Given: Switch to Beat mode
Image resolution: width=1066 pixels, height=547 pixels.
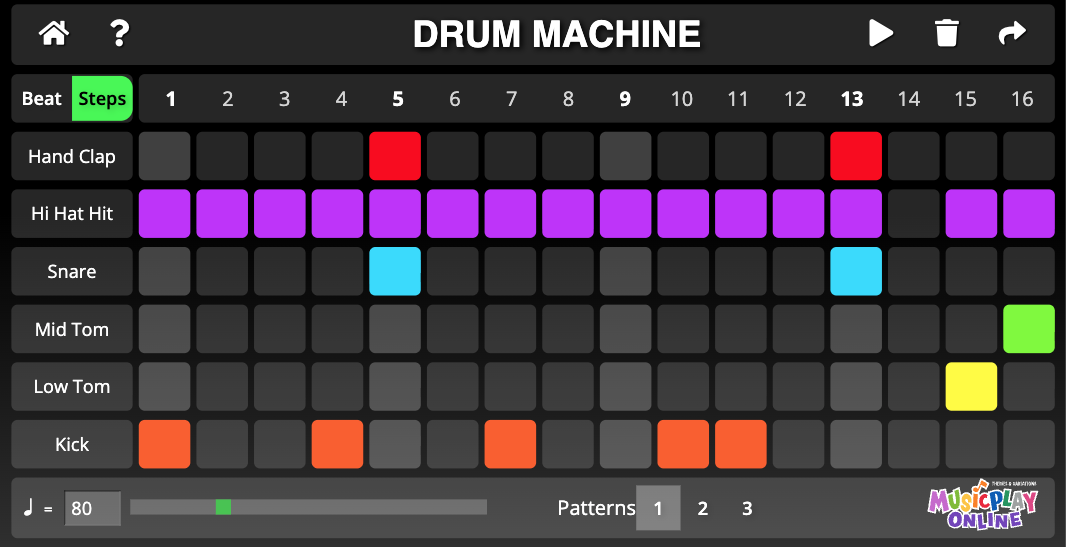Looking at the screenshot, I should [42, 99].
